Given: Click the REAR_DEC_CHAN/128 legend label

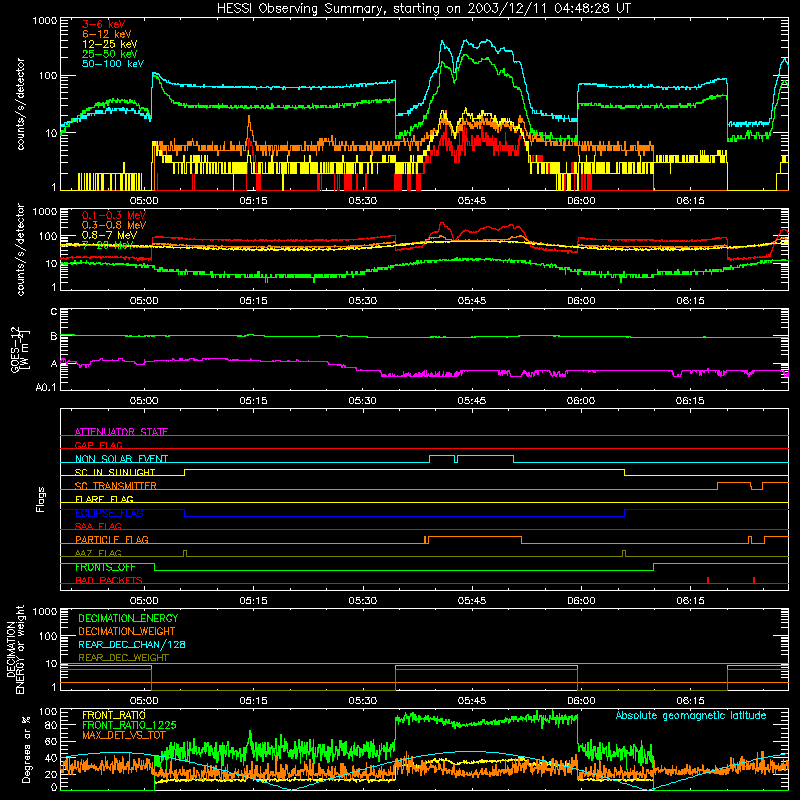Looking at the screenshot, I should (132, 644).
